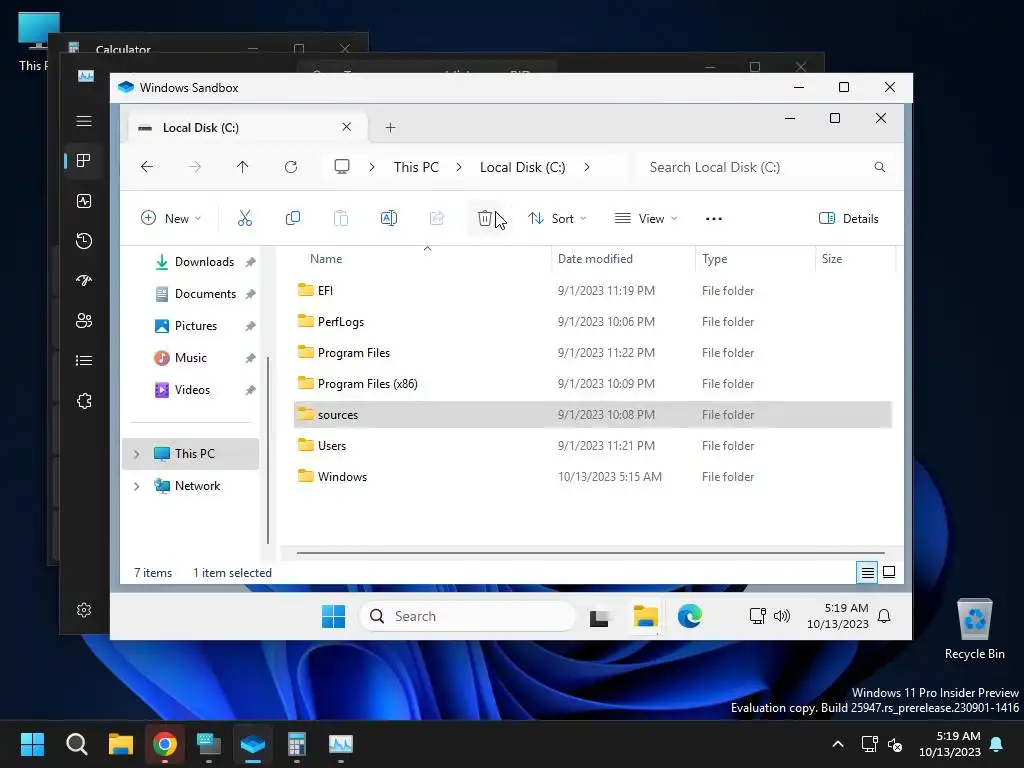Screen dimensions: 1024x768
Task: Switch to large thumbnails view toggle
Action: (889, 573)
